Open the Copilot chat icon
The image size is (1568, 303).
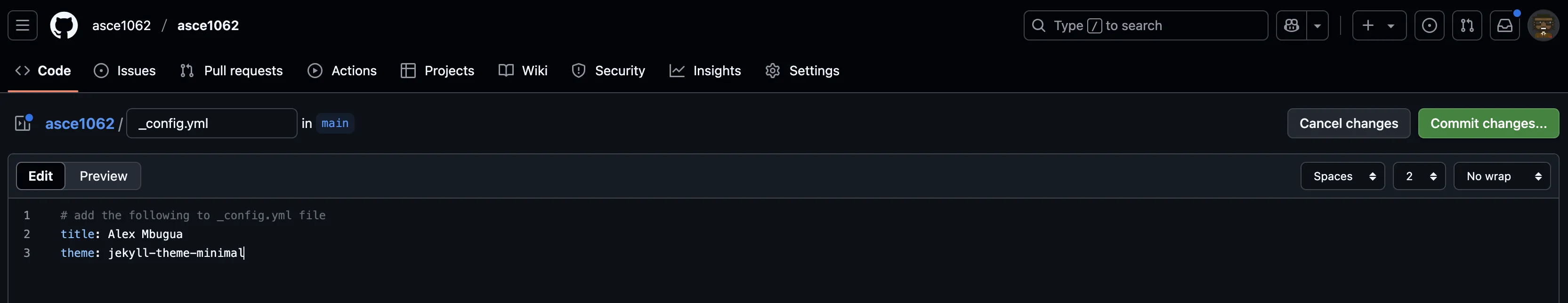pos(1291,25)
